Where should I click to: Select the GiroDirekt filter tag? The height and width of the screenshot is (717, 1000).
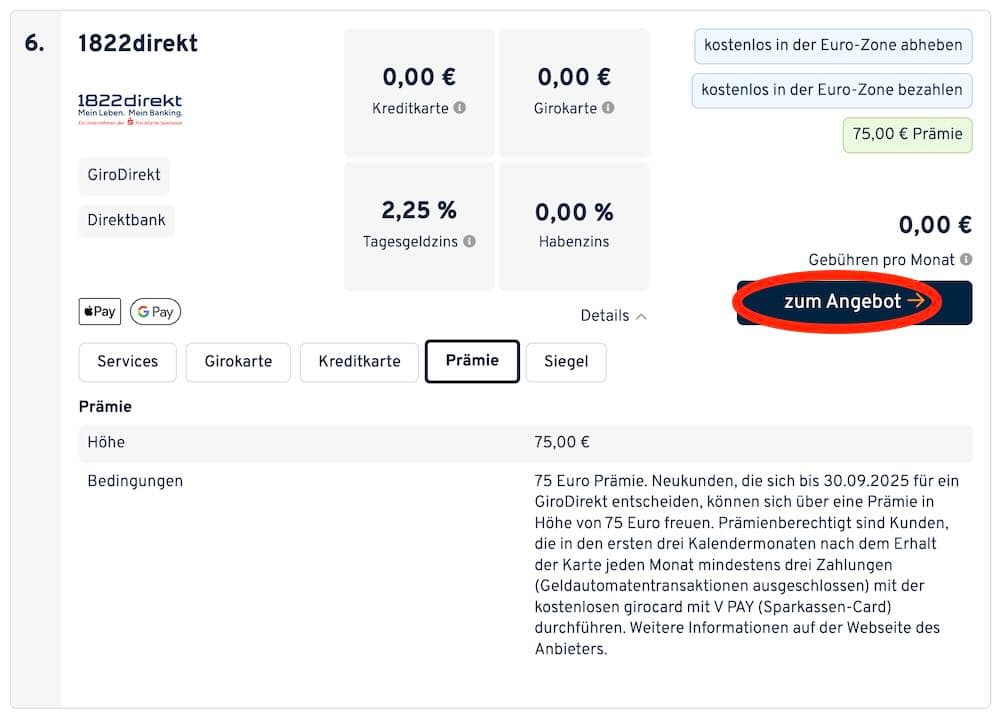[x=123, y=176]
